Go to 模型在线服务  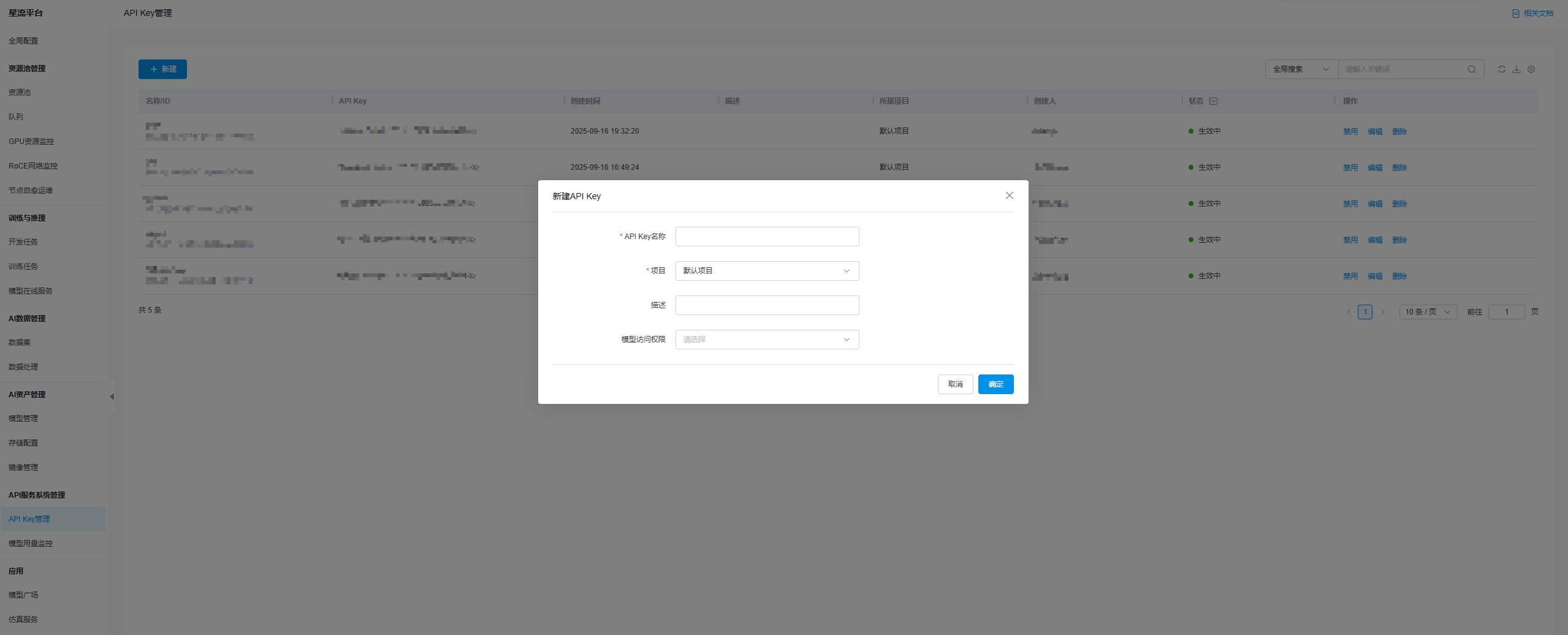(31, 291)
